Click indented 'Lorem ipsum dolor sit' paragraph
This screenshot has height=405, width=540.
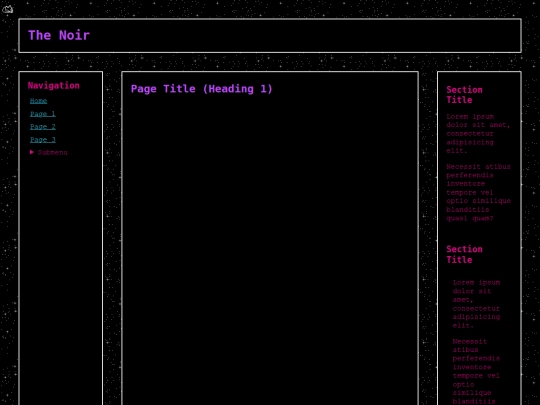476,304
